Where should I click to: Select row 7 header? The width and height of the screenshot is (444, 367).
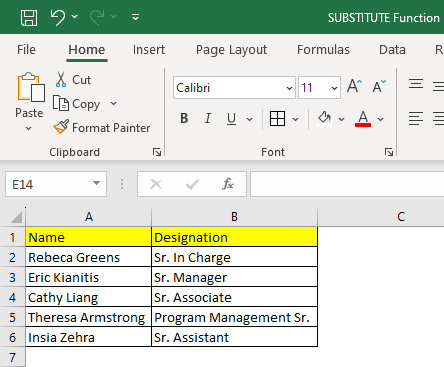13,357
